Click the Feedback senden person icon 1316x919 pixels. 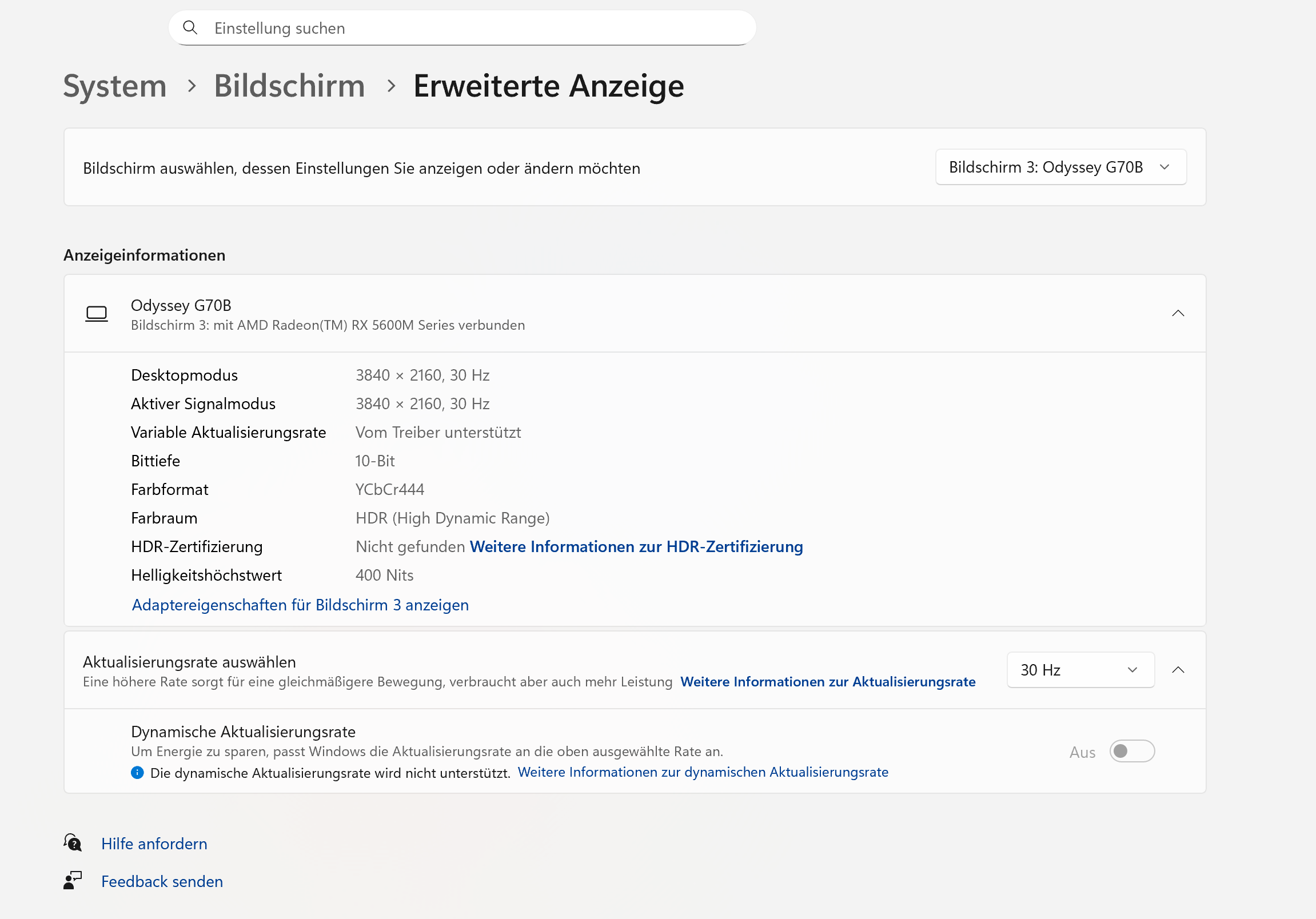pos(73,881)
